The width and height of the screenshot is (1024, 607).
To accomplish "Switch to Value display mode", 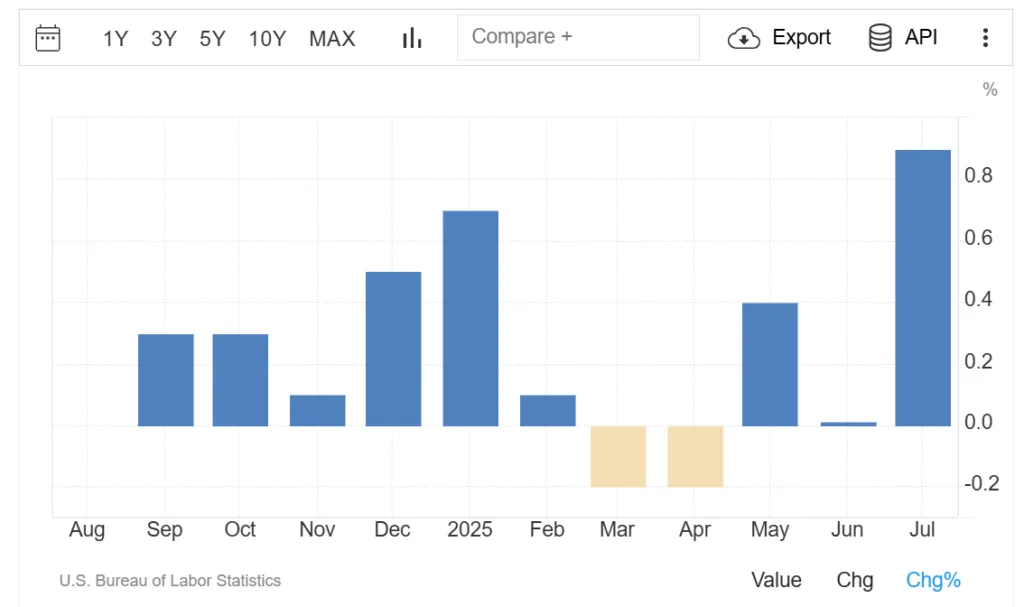I will (776, 580).
